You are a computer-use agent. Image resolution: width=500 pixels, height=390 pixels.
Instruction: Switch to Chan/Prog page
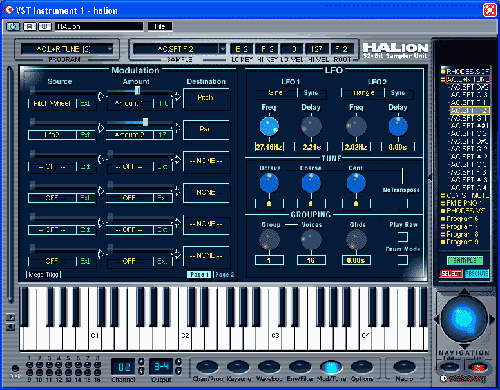[207, 367]
